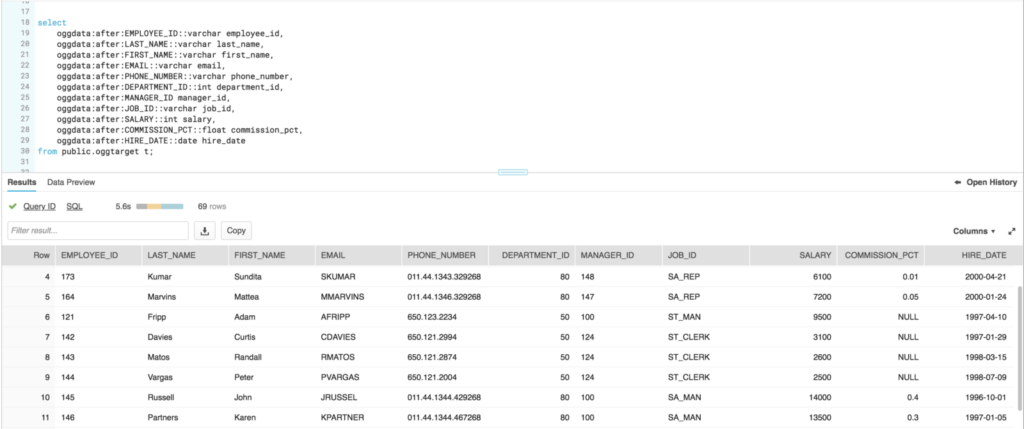Screen dimensions: 1024x429
Task: Click the query duration progress bar
Action: [159, 206]
